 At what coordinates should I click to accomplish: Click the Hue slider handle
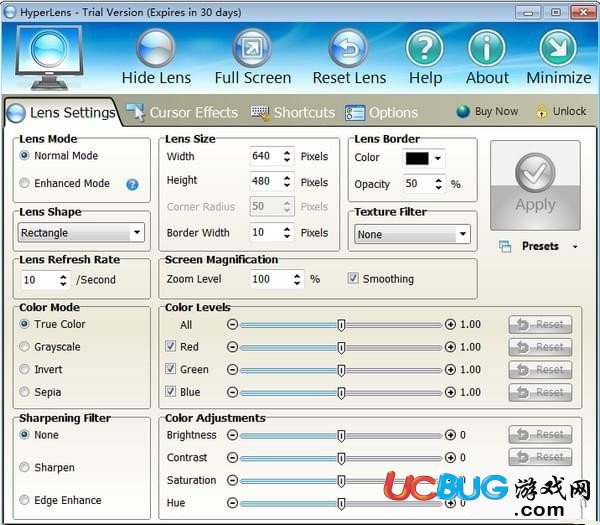point(341,504)
